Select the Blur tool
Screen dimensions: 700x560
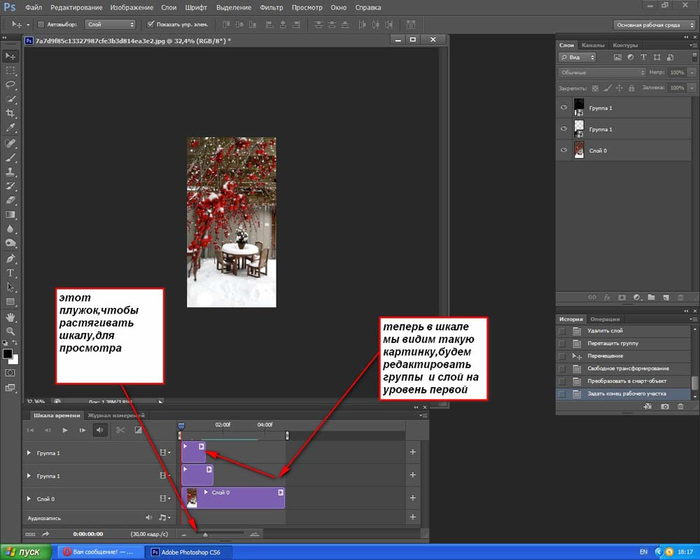(10, 229)
